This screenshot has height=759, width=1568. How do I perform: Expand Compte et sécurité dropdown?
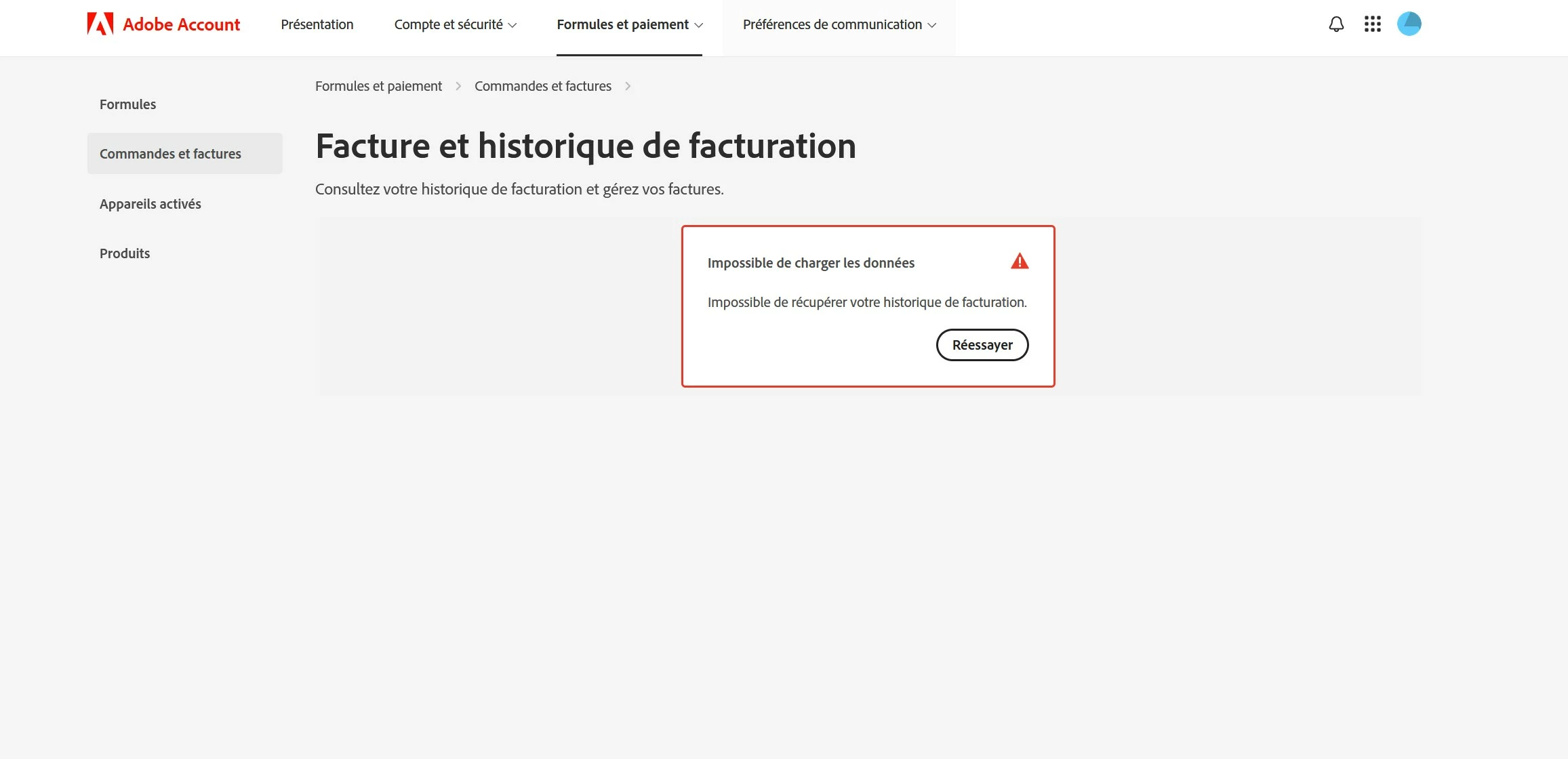pos(455,24)
